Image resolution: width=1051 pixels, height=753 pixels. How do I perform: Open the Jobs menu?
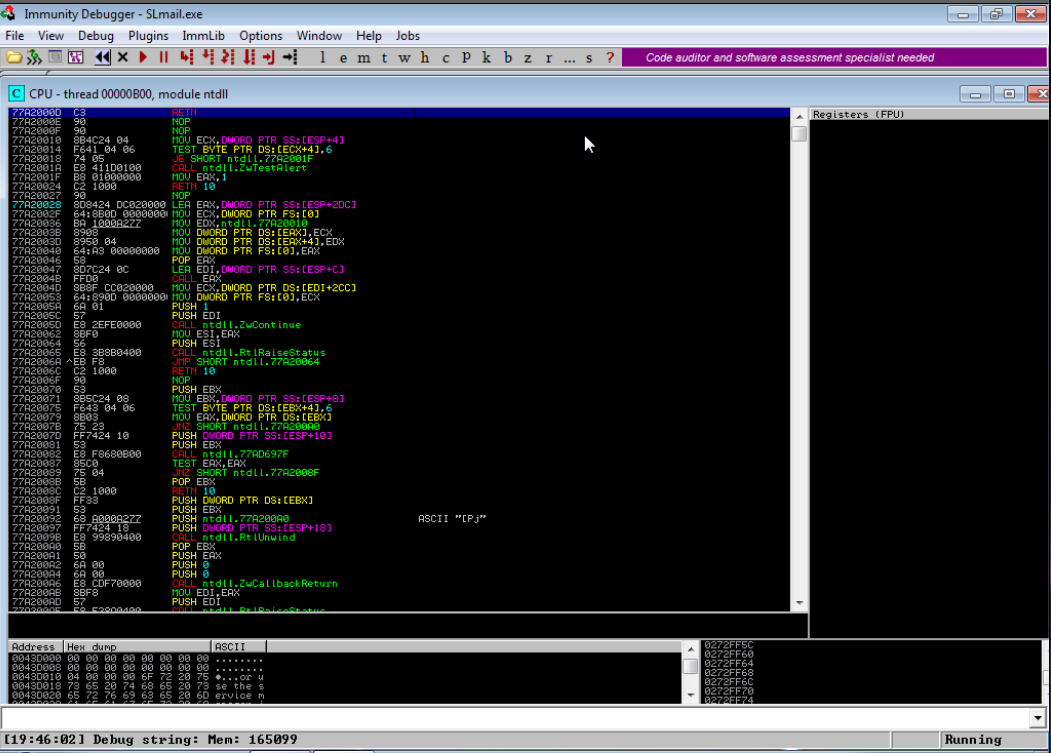click(408, 36)
